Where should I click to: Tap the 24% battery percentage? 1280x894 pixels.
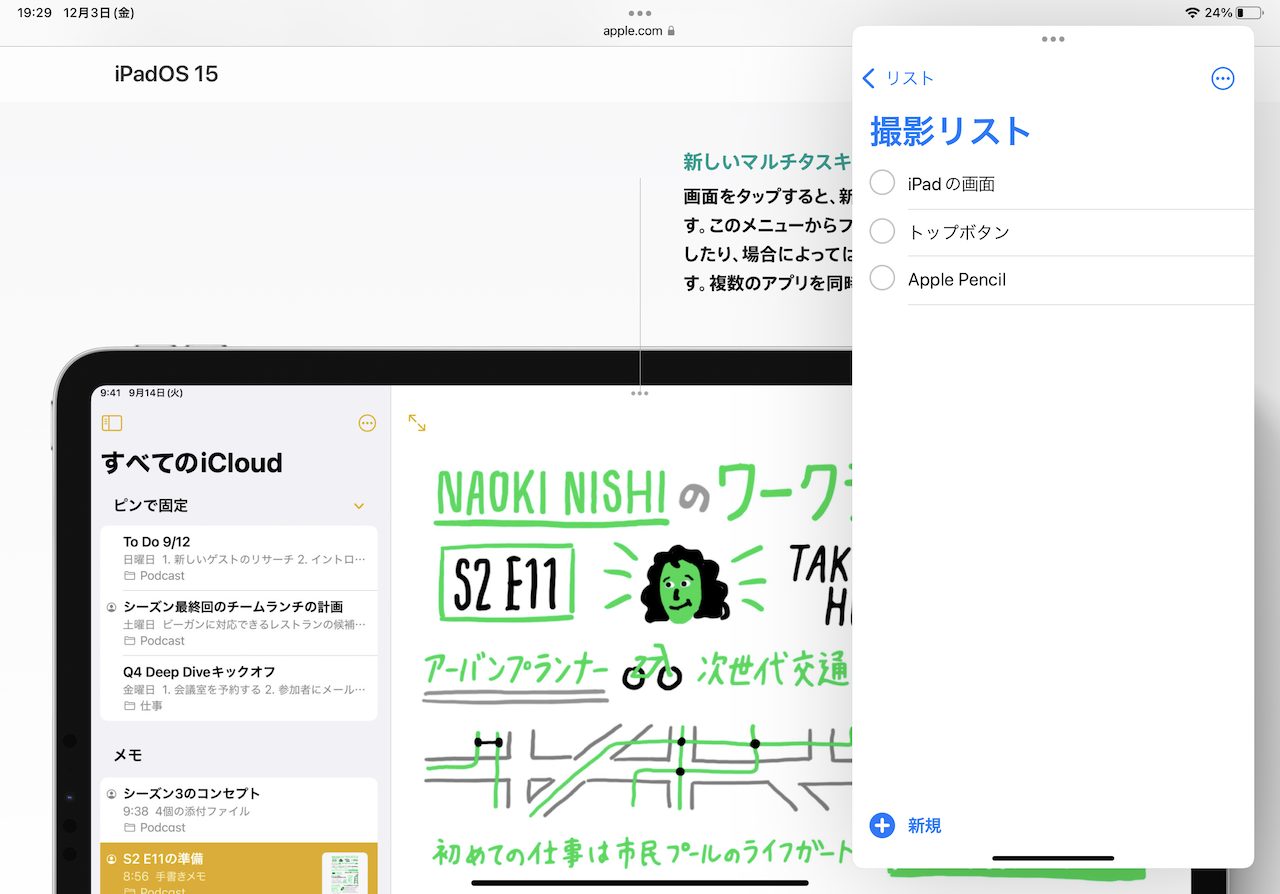(x=1218, y=13)
